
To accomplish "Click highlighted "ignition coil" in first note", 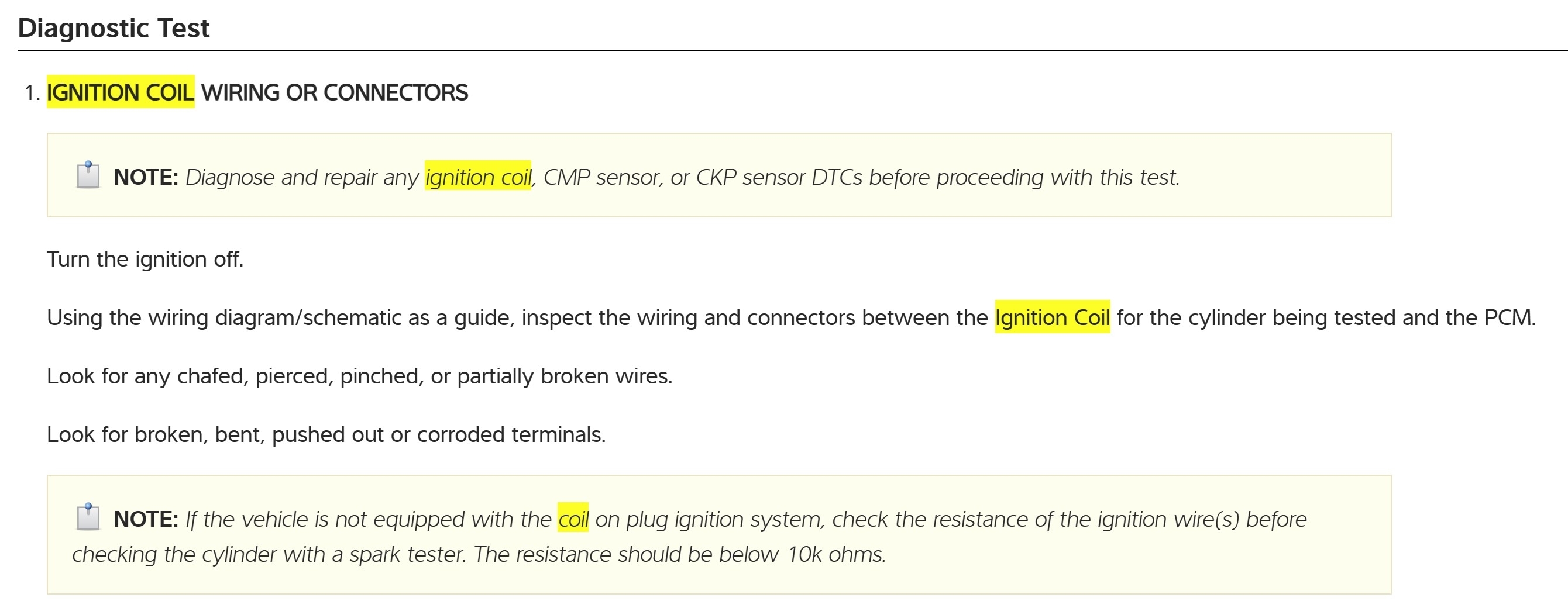I will tap(478, 177).
